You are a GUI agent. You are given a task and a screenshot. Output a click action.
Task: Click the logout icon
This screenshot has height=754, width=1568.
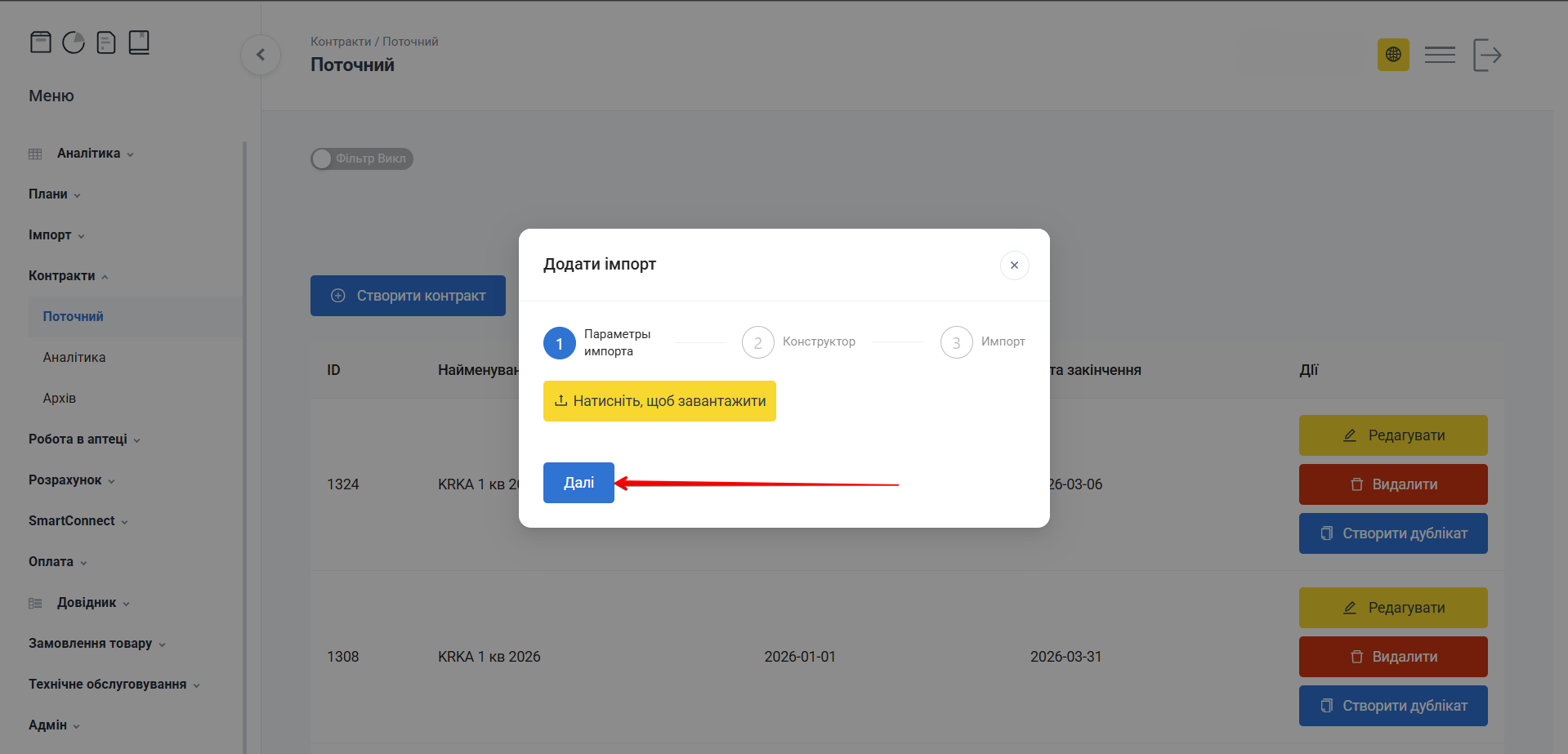click(x=1487, y=55)
